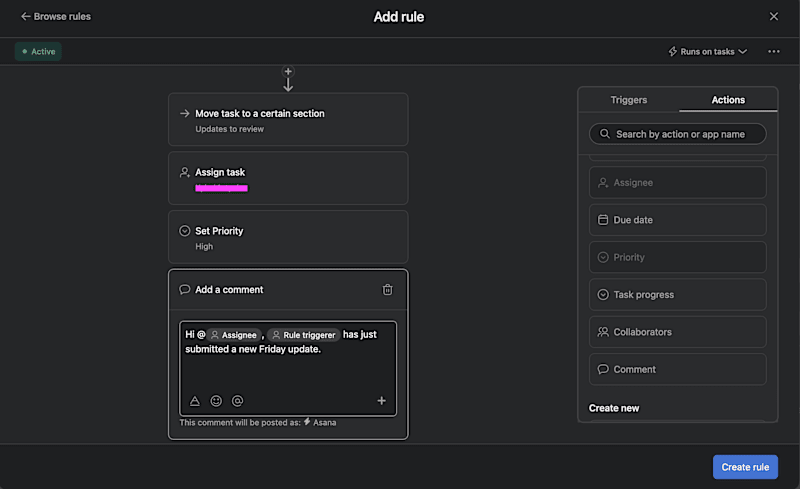Open the Appreciations triangle icon in comment toolbar
The width and height of the screenshot is (800, 489).
click(194, 401)
